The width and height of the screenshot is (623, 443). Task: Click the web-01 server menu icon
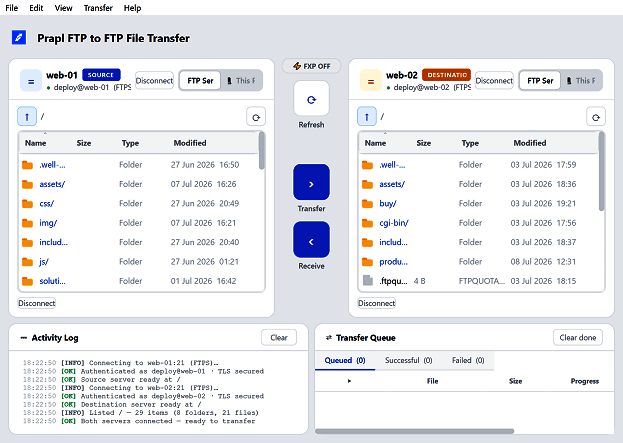(31, 81)
